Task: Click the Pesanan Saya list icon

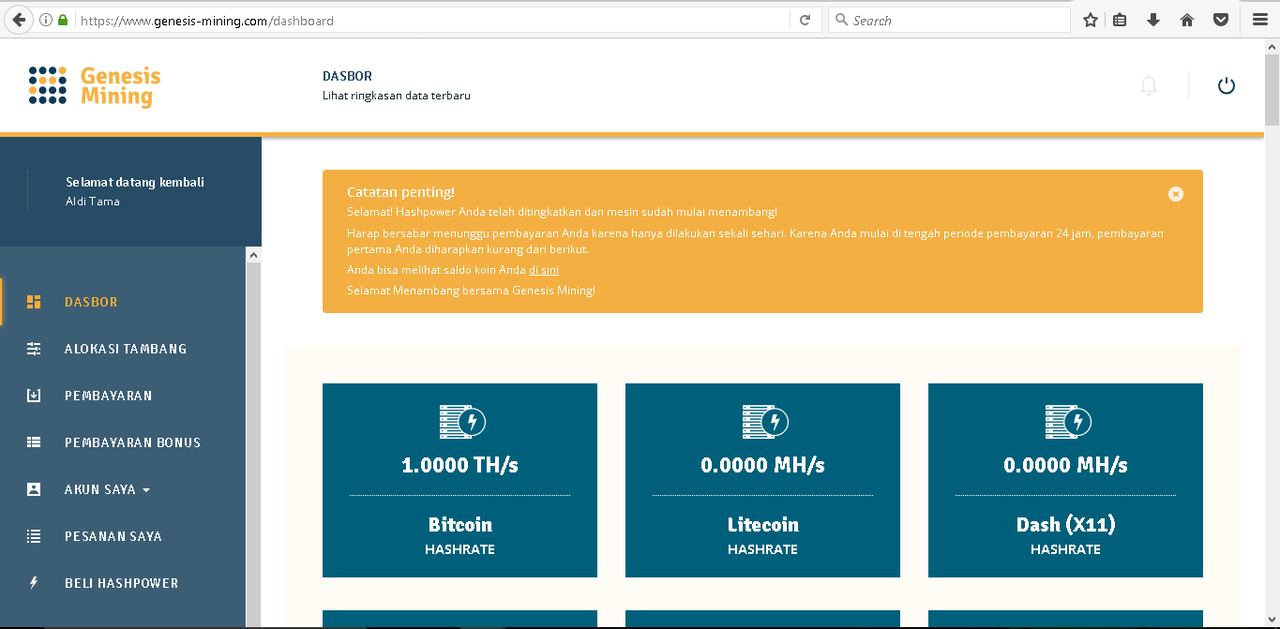Action: coord(34,536)
